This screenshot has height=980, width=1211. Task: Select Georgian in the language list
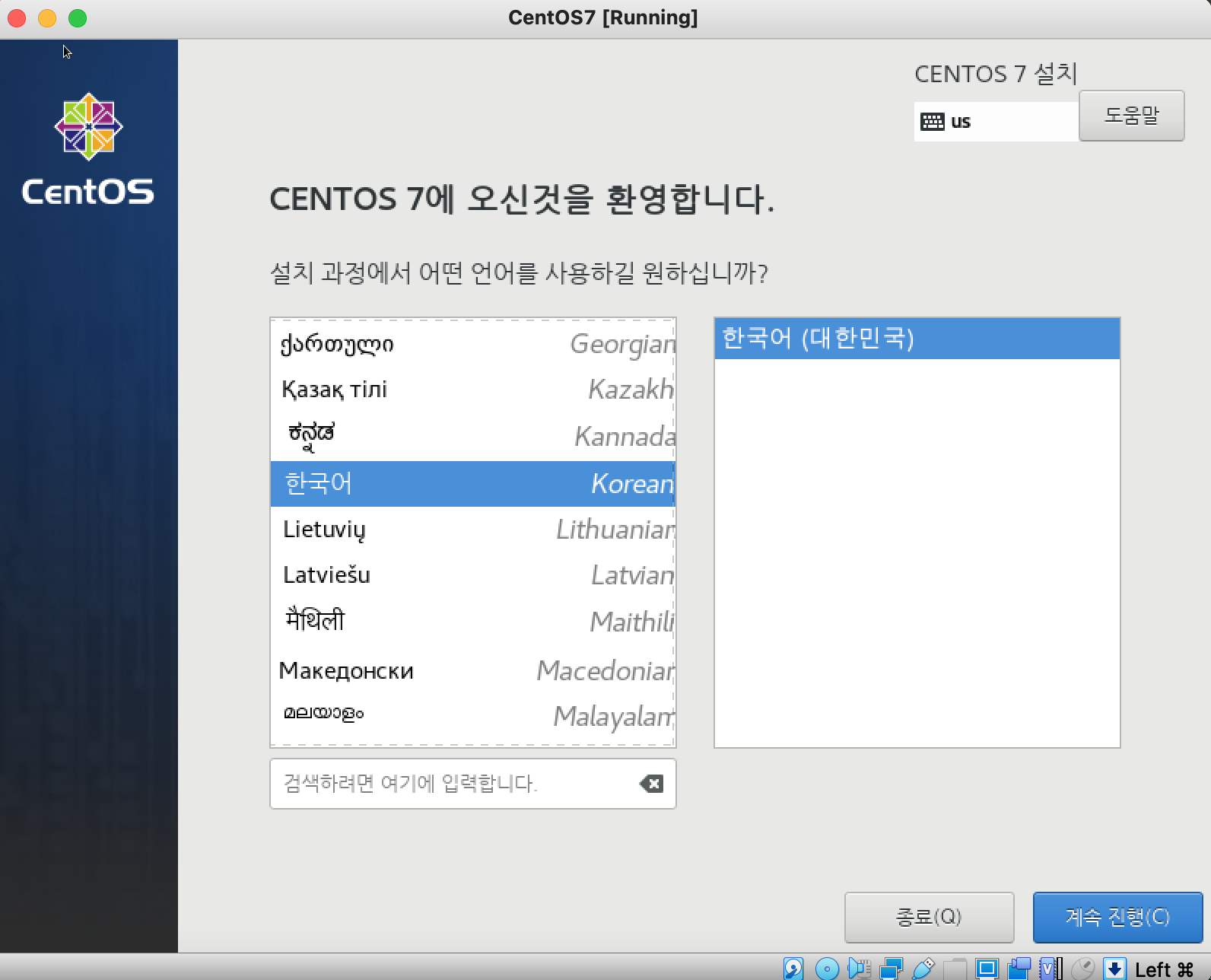click(x=473, y=344)
